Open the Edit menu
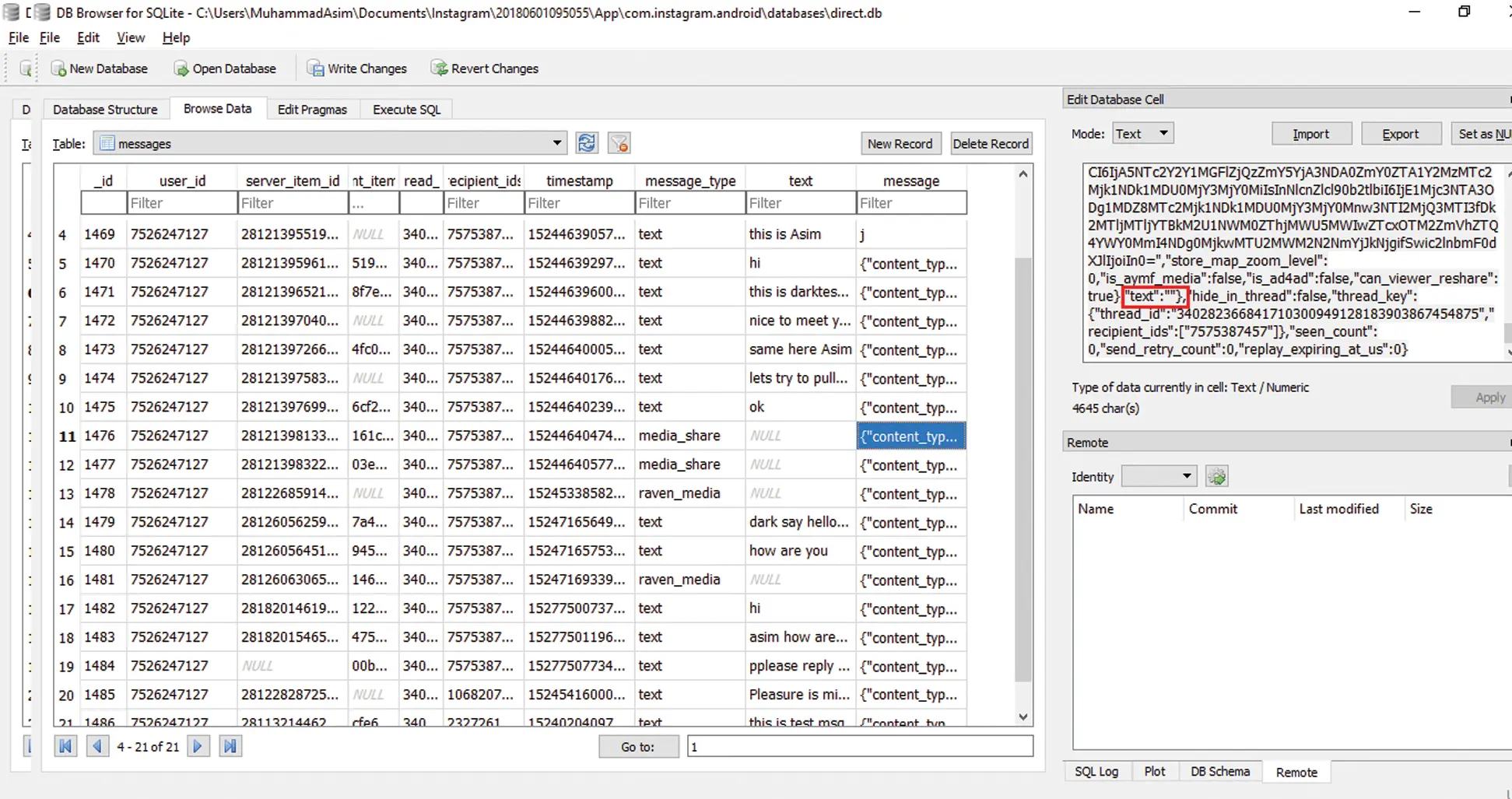The image size is (1512, 799). click(x=88, y=37)
